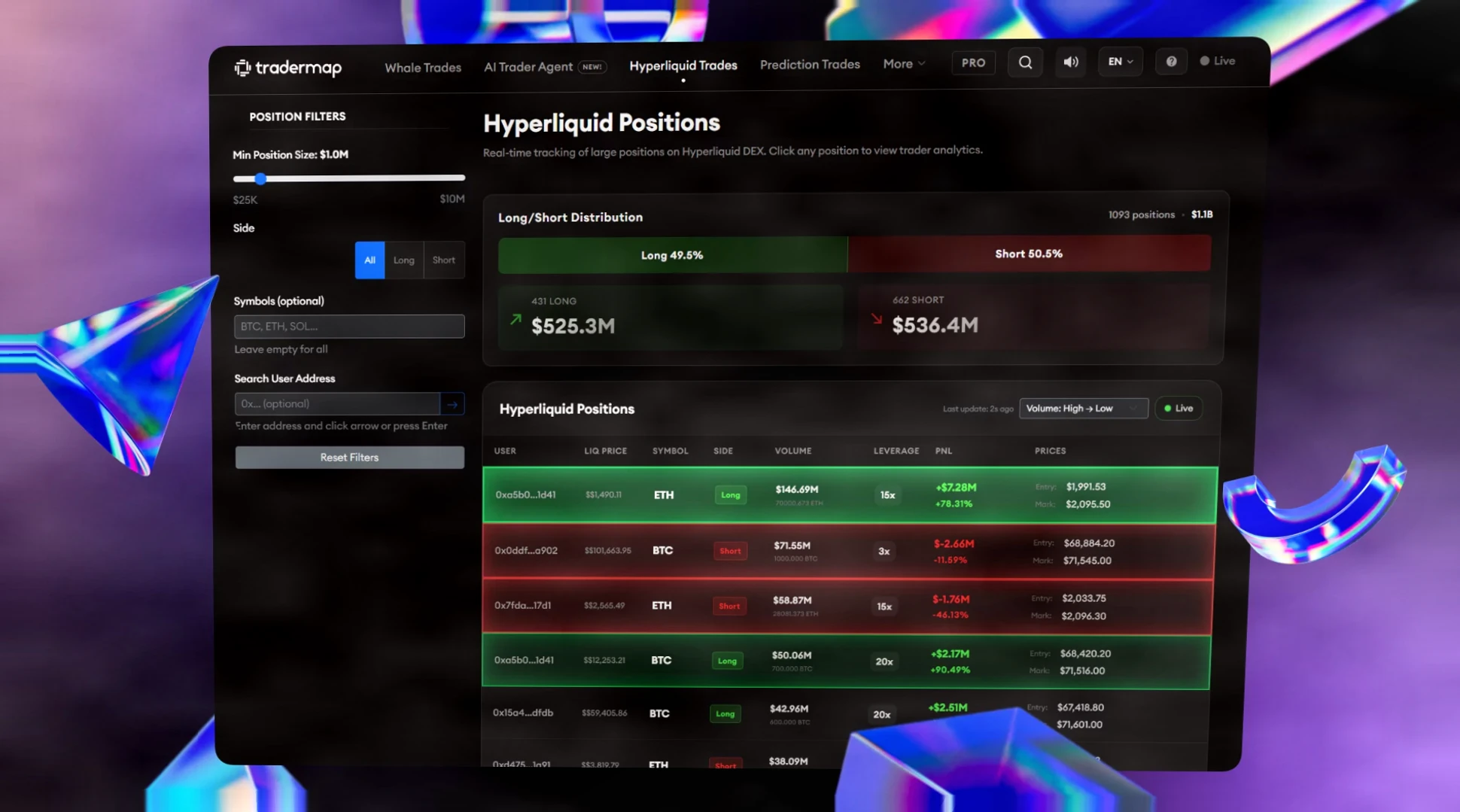Click the +$2.17M PNL value

click(x=950, y=654)
